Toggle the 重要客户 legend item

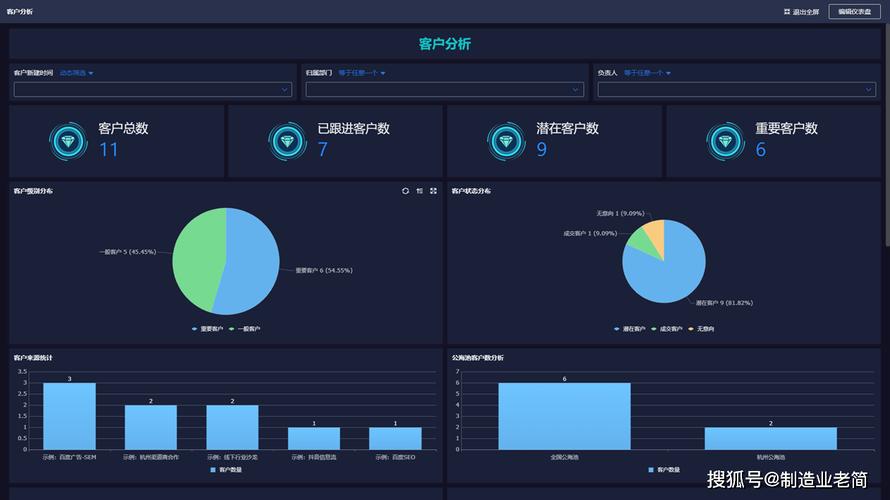pos(208,329)
